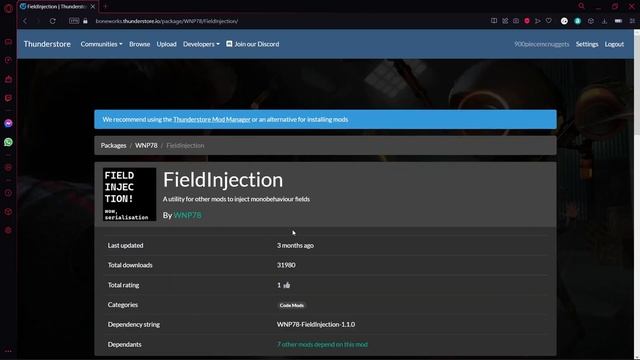The image size is (640, 360).
Task: Expand the Communities dropdown
Action: (x=101, y=44)
